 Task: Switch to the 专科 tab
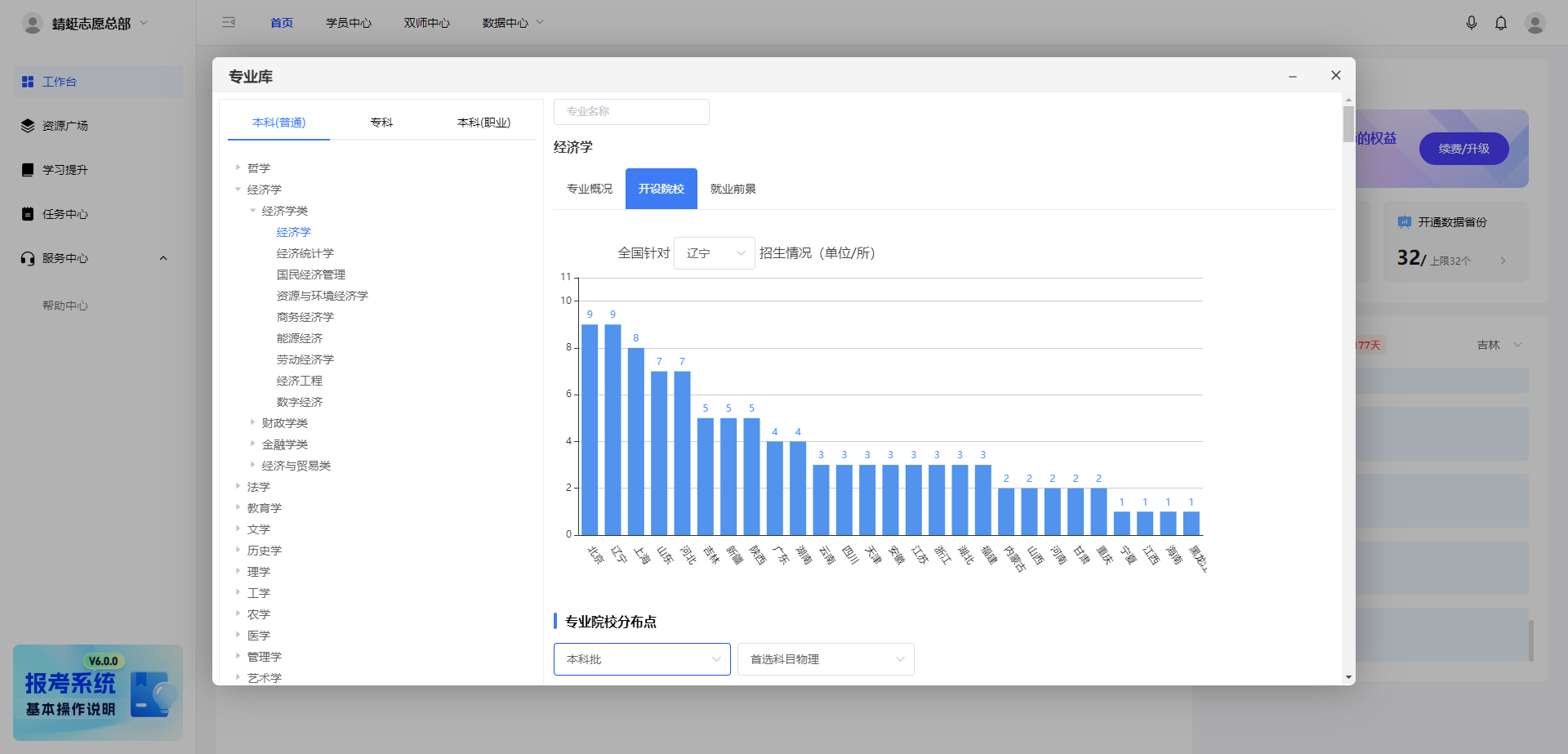point(381,122)
